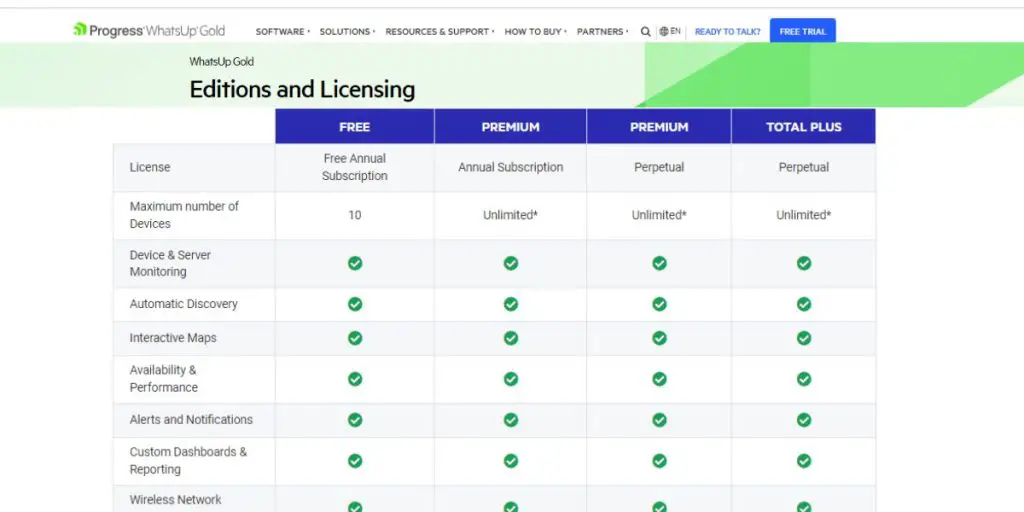The height and width of the screenshot is (512, 1024).
Task: Click Free column checkmark for Automatic Discovery
Action: coord(355,304)
